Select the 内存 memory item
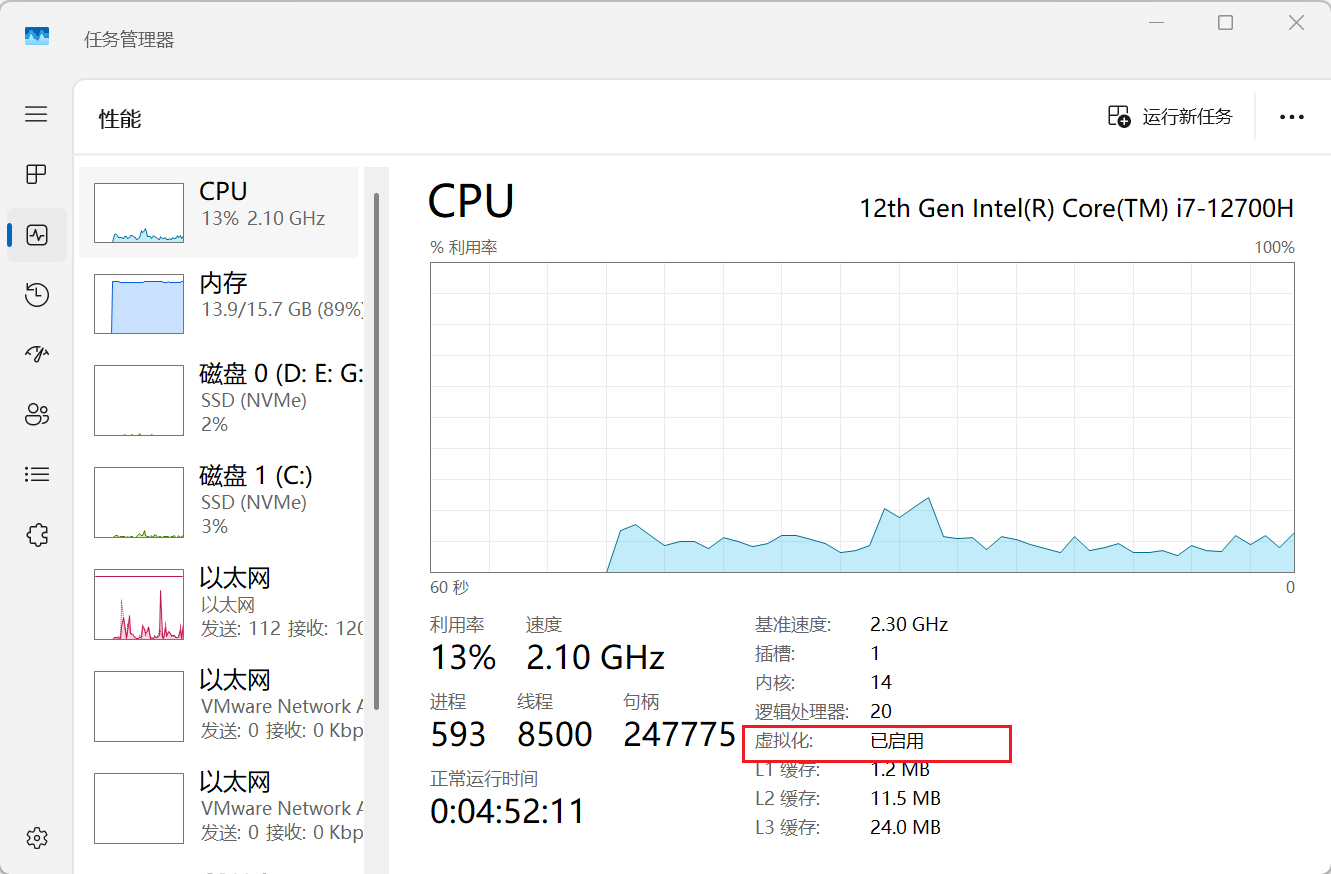This screenshot has height=874, width=1331. [x=220, y=303]
